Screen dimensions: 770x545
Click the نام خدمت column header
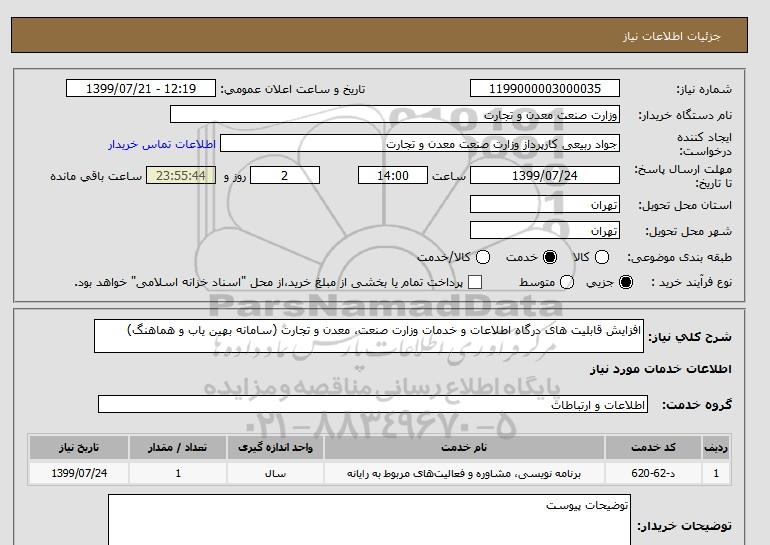point(464,447)
